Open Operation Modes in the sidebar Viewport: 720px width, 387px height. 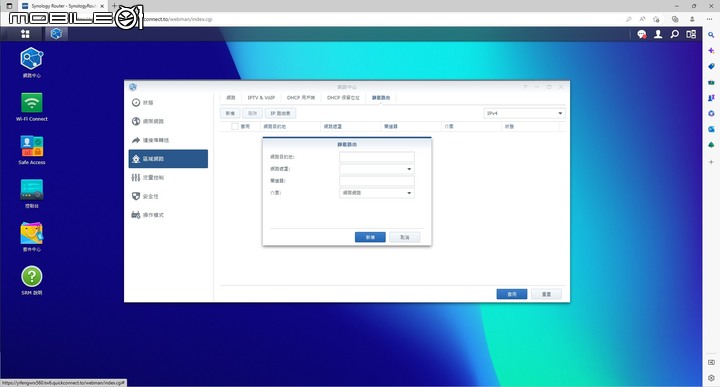point(168,215)
